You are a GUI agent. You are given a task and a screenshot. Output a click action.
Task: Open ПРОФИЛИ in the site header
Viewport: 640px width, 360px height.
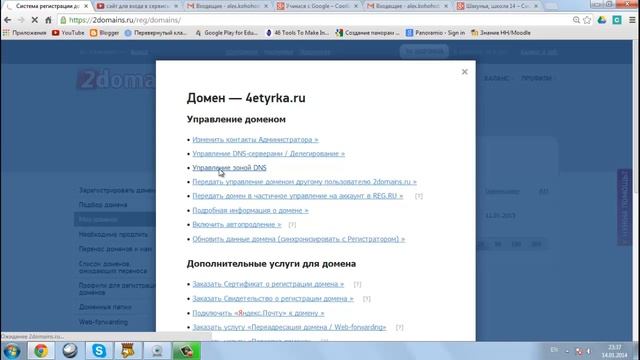click(x=536, y=78)
